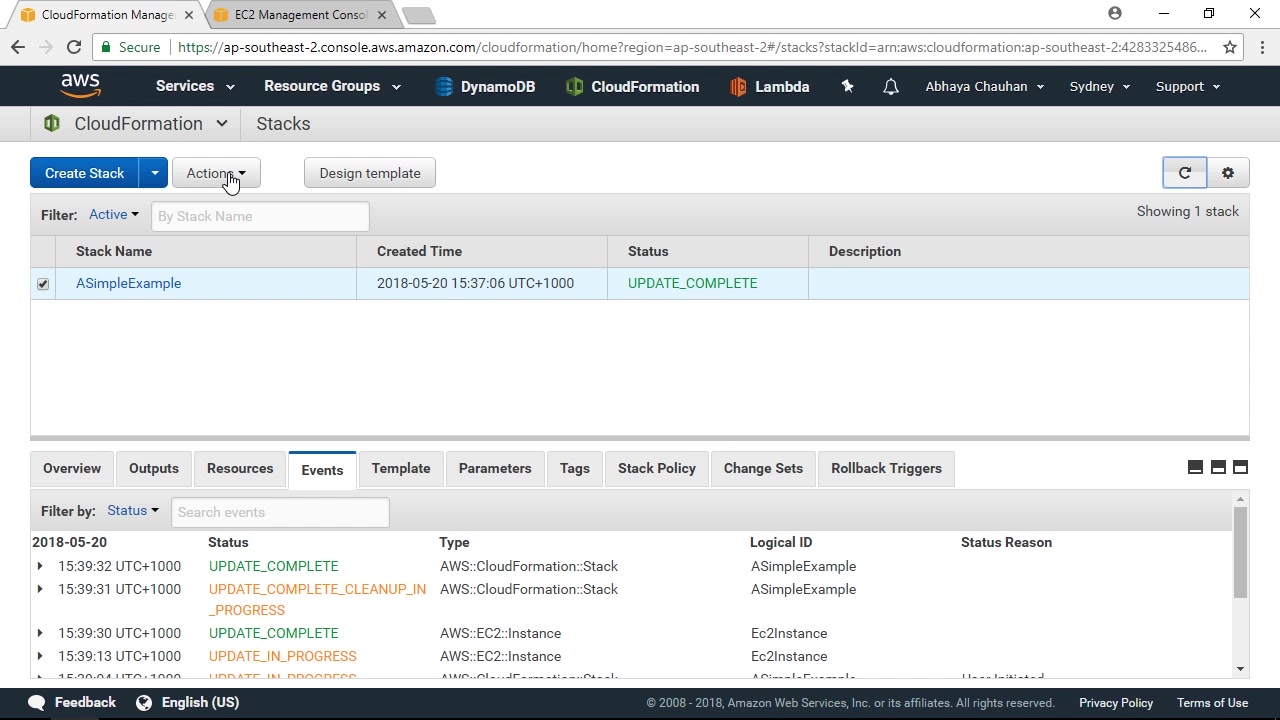Image resolution: width=1280 pixels, height=720 pixels.
Task: Click the AWS logo home icon
Action: (x=80, y=86)
